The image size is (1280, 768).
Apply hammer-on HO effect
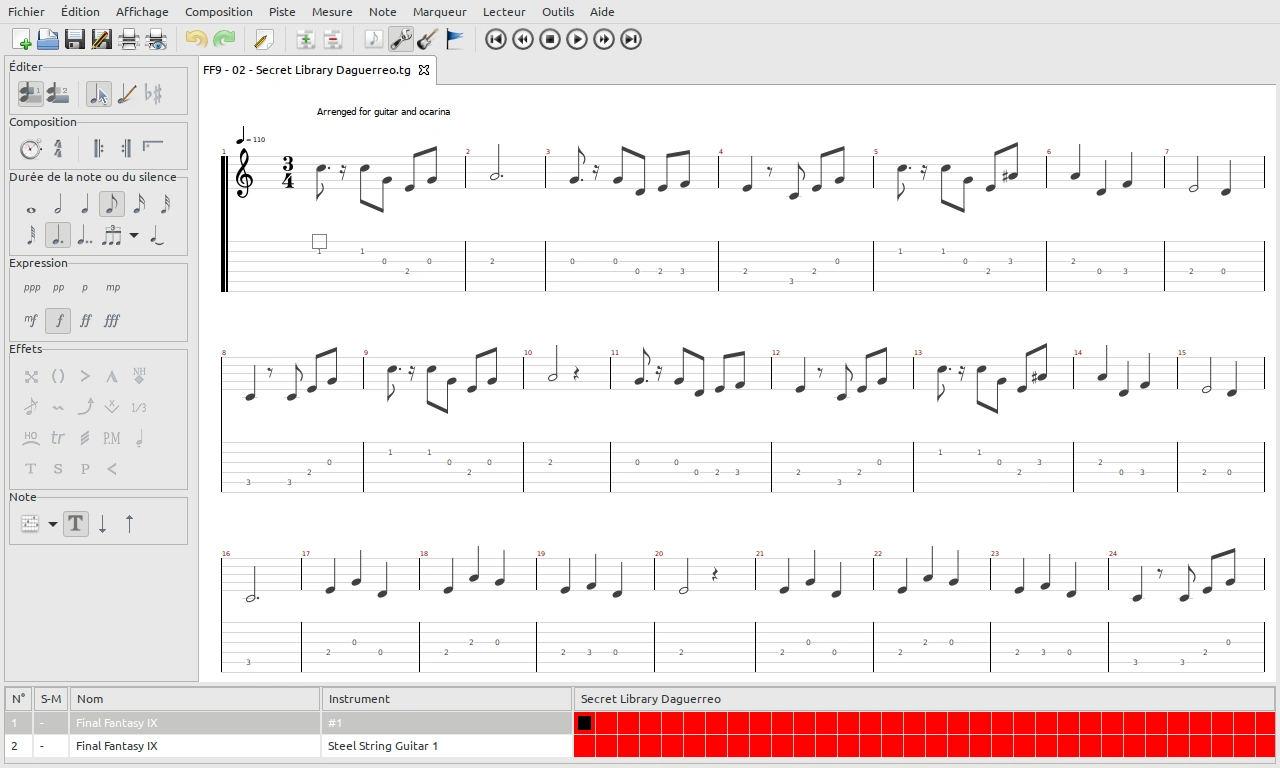[31, 438]
